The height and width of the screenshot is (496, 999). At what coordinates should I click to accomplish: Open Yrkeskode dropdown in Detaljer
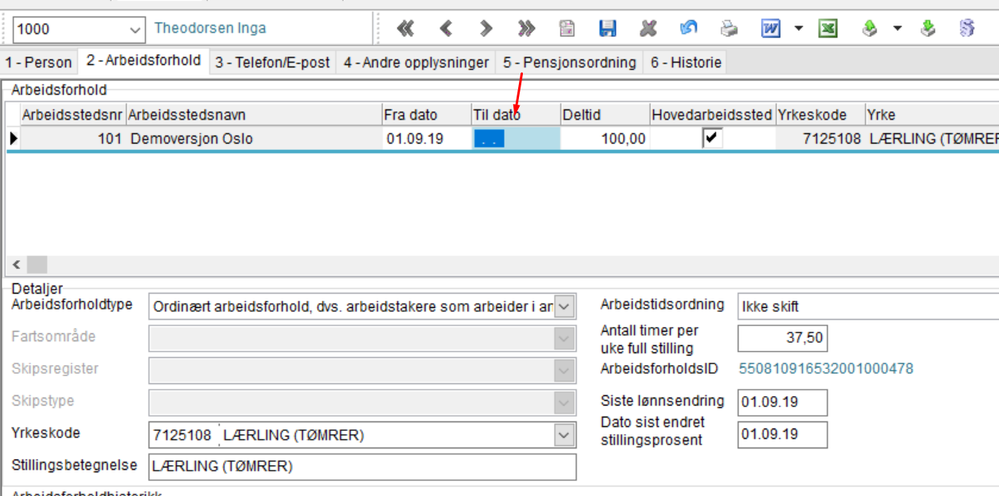[564, 435]
